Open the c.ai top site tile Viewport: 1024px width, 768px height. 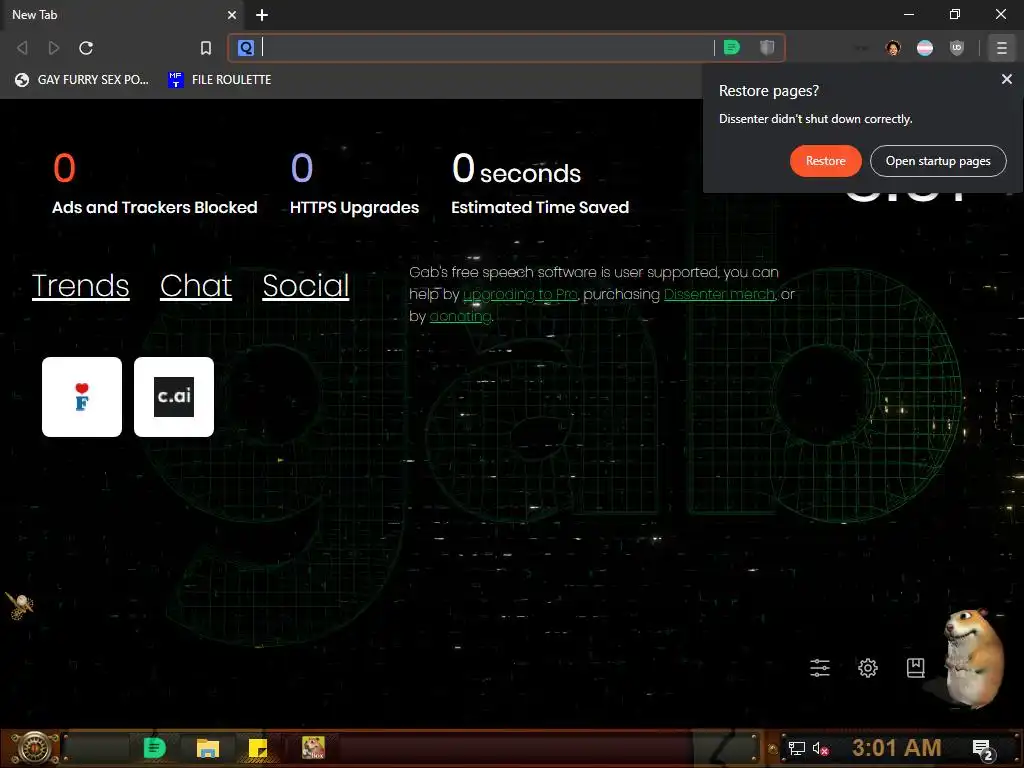pyautogui.click(x=174, y=397)
